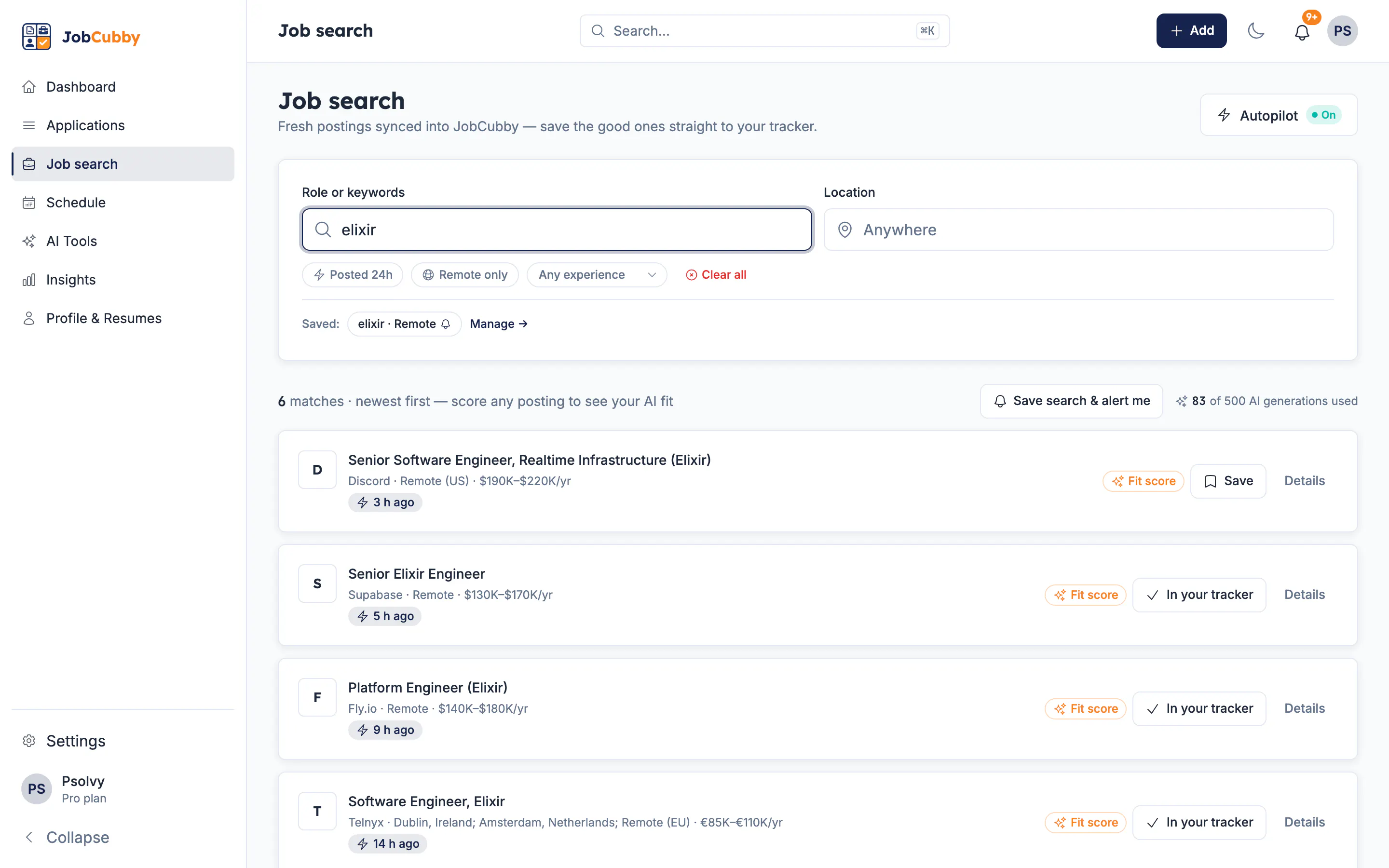
Task: Save the Discord job posting
Action: [x=1228, y=481]
